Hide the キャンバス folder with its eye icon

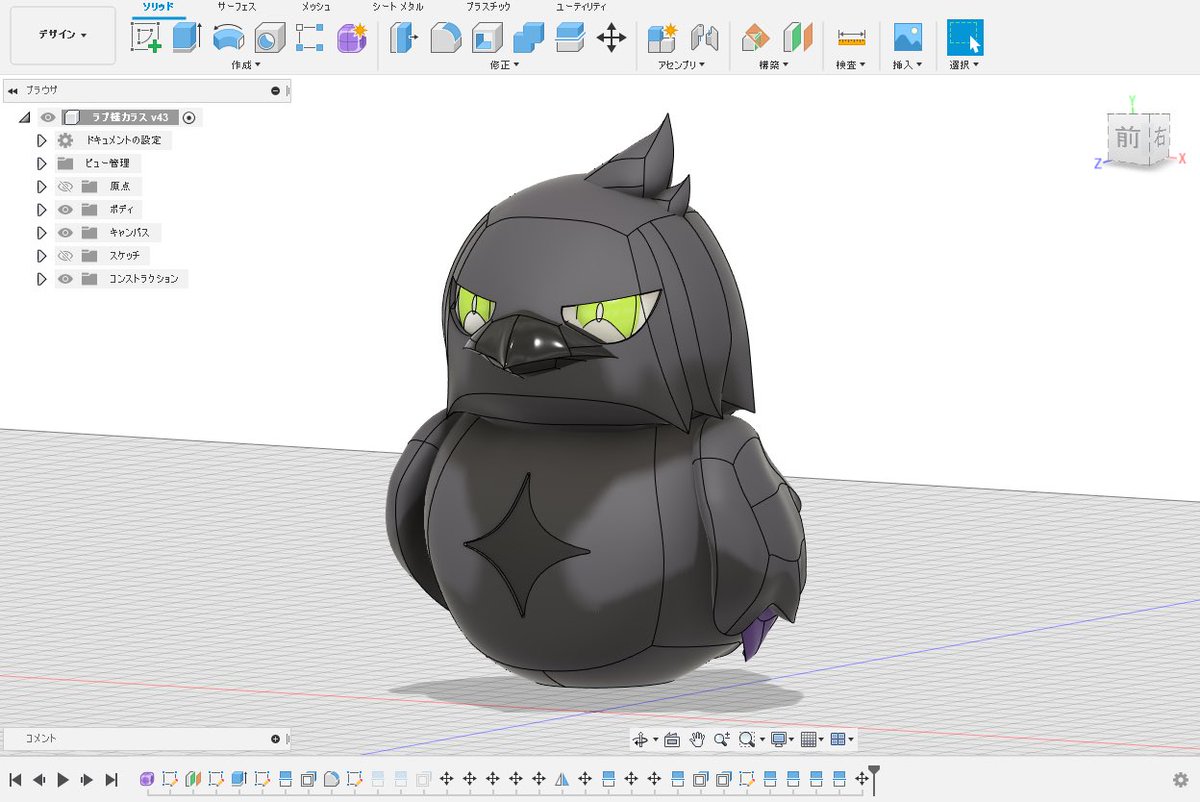pos(66,233)
